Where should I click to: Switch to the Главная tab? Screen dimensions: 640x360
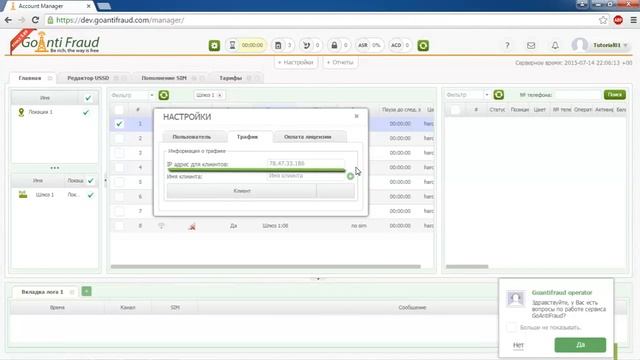(x=30, y=78)
